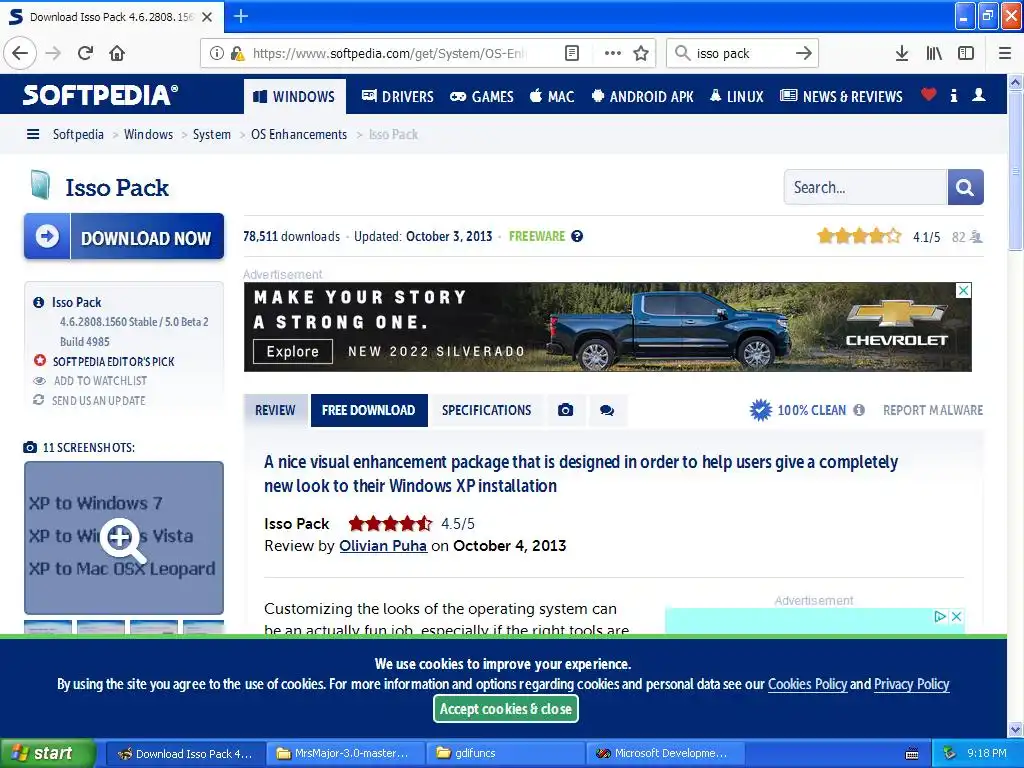Open the browser home page
This screenshot has width=1024, height=768.
pos(117,53)
